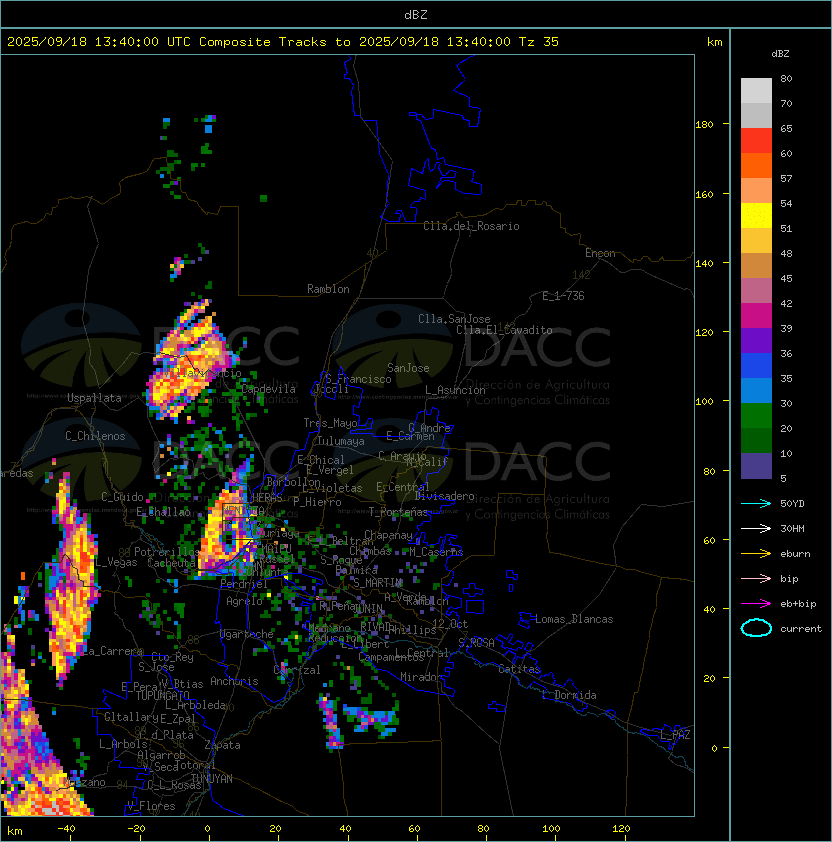Click the 'current' legend label
The height and width of the screenshot is (842, 832).
tap(801, 629)
